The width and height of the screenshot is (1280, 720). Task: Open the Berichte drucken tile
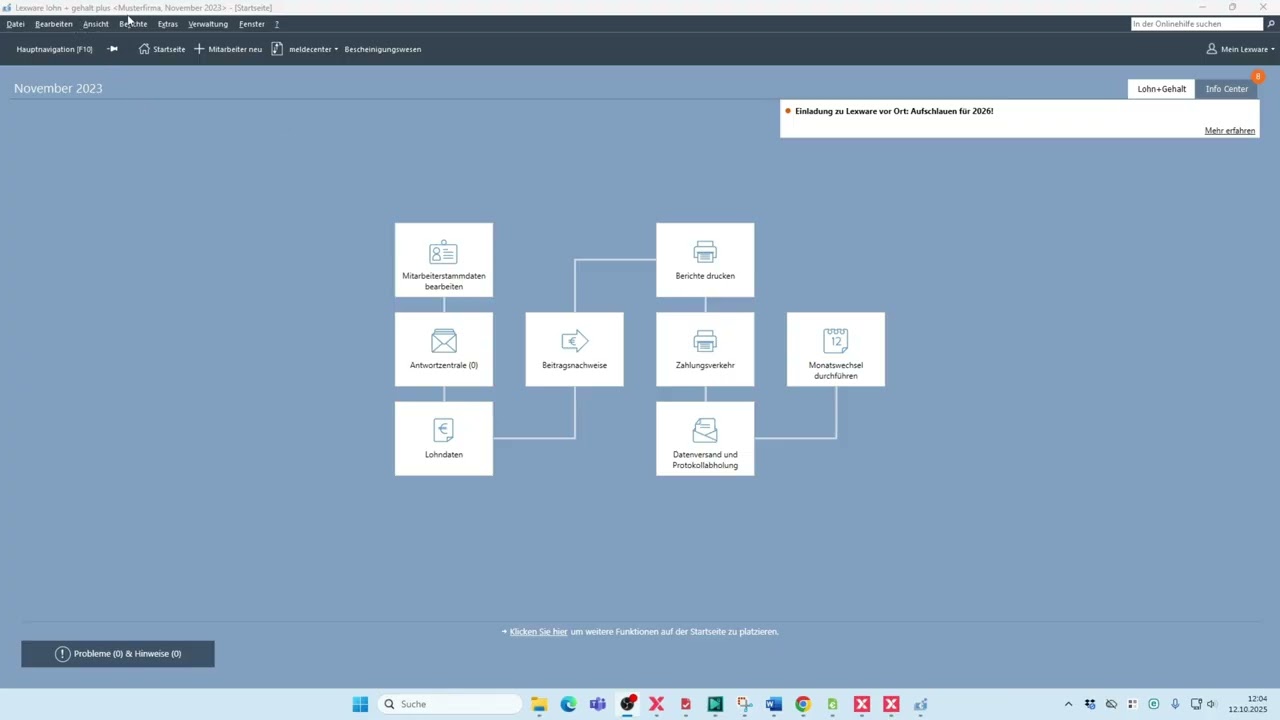pyautogui.click(x=705, y=260)
